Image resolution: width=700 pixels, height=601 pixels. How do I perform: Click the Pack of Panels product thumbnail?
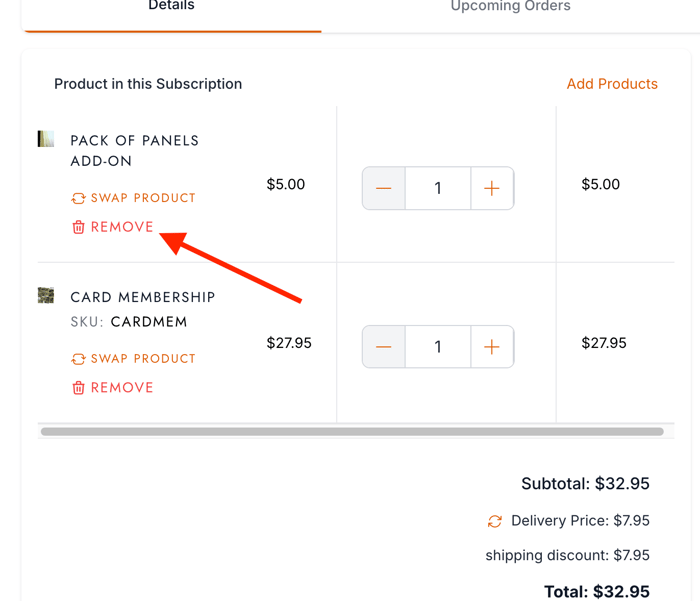[x=46, y=139]
